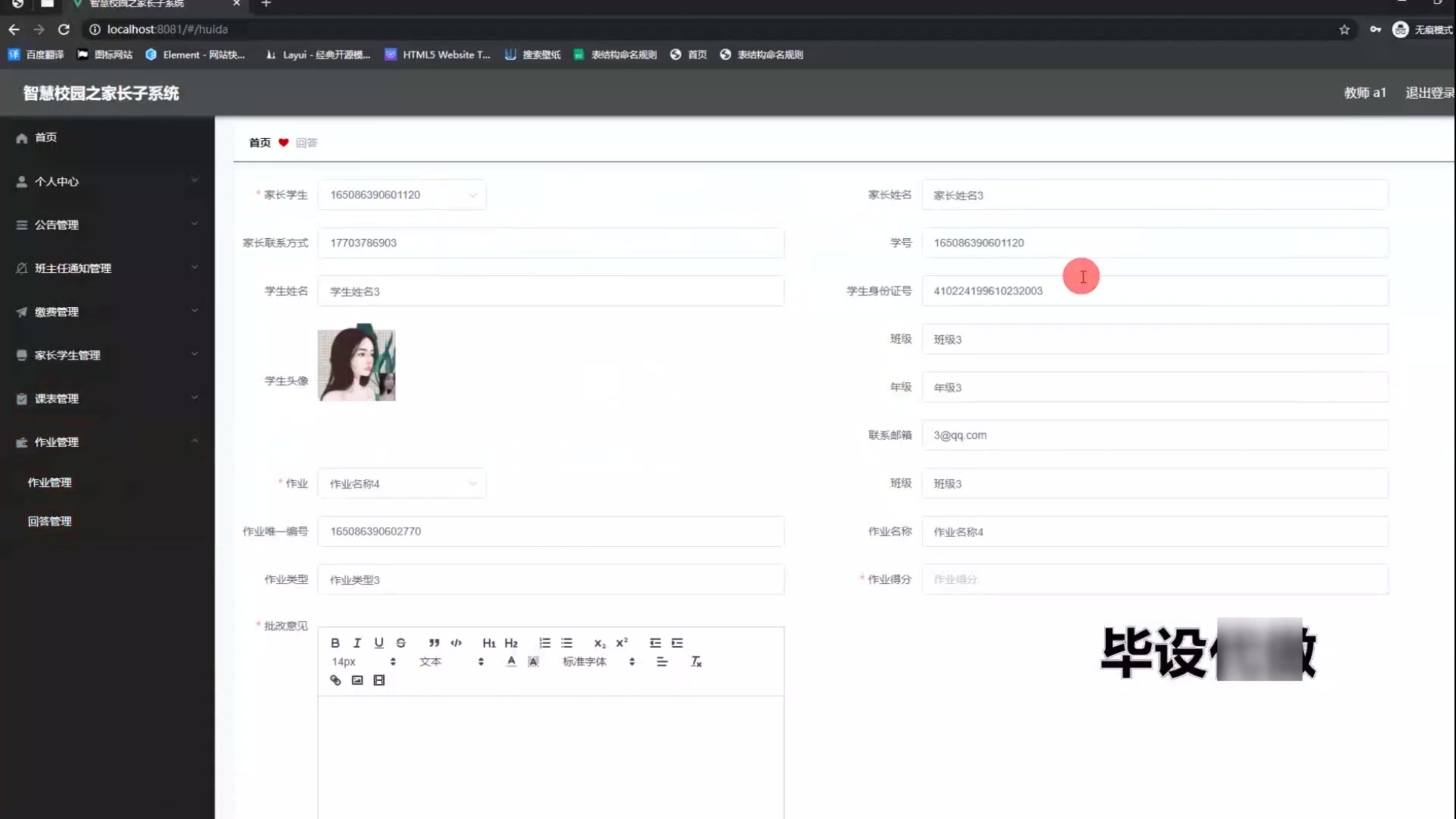Open the 搜索壁纸 bookmark
The width and height of the screenshot is (1456, 819).
click(x=533, y=55)
